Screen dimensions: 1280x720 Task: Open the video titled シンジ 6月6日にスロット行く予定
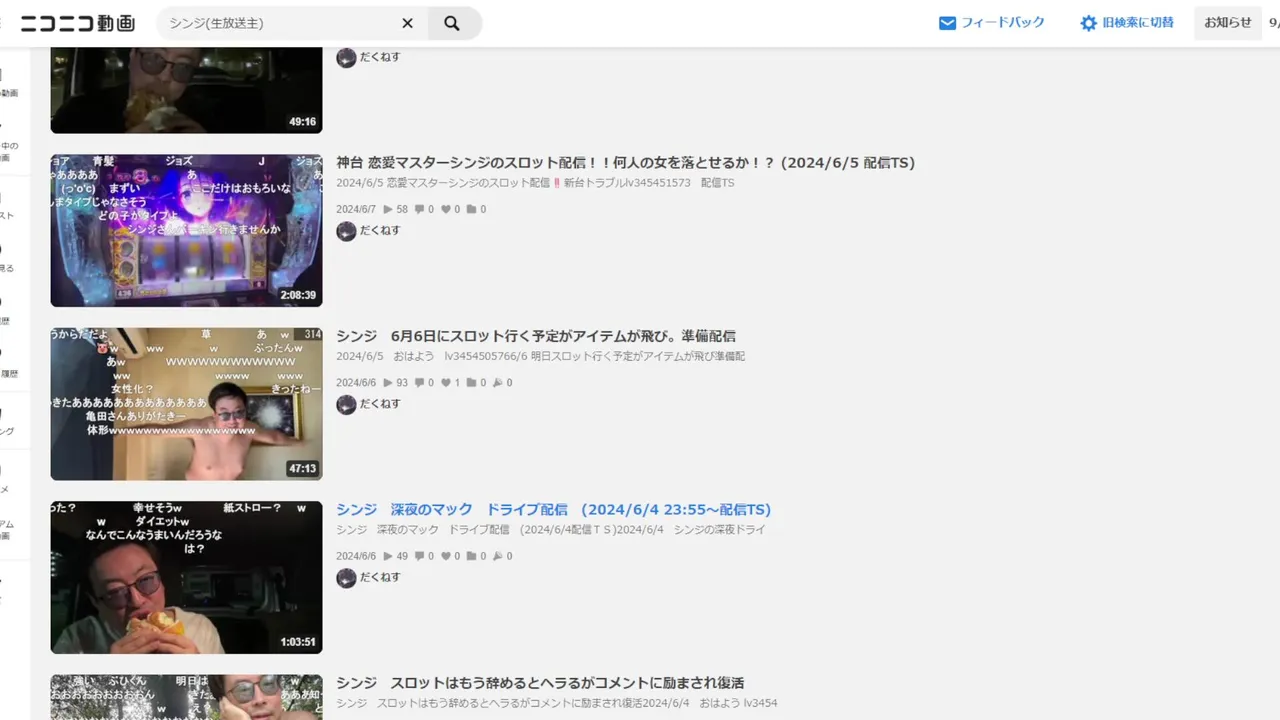536,336
